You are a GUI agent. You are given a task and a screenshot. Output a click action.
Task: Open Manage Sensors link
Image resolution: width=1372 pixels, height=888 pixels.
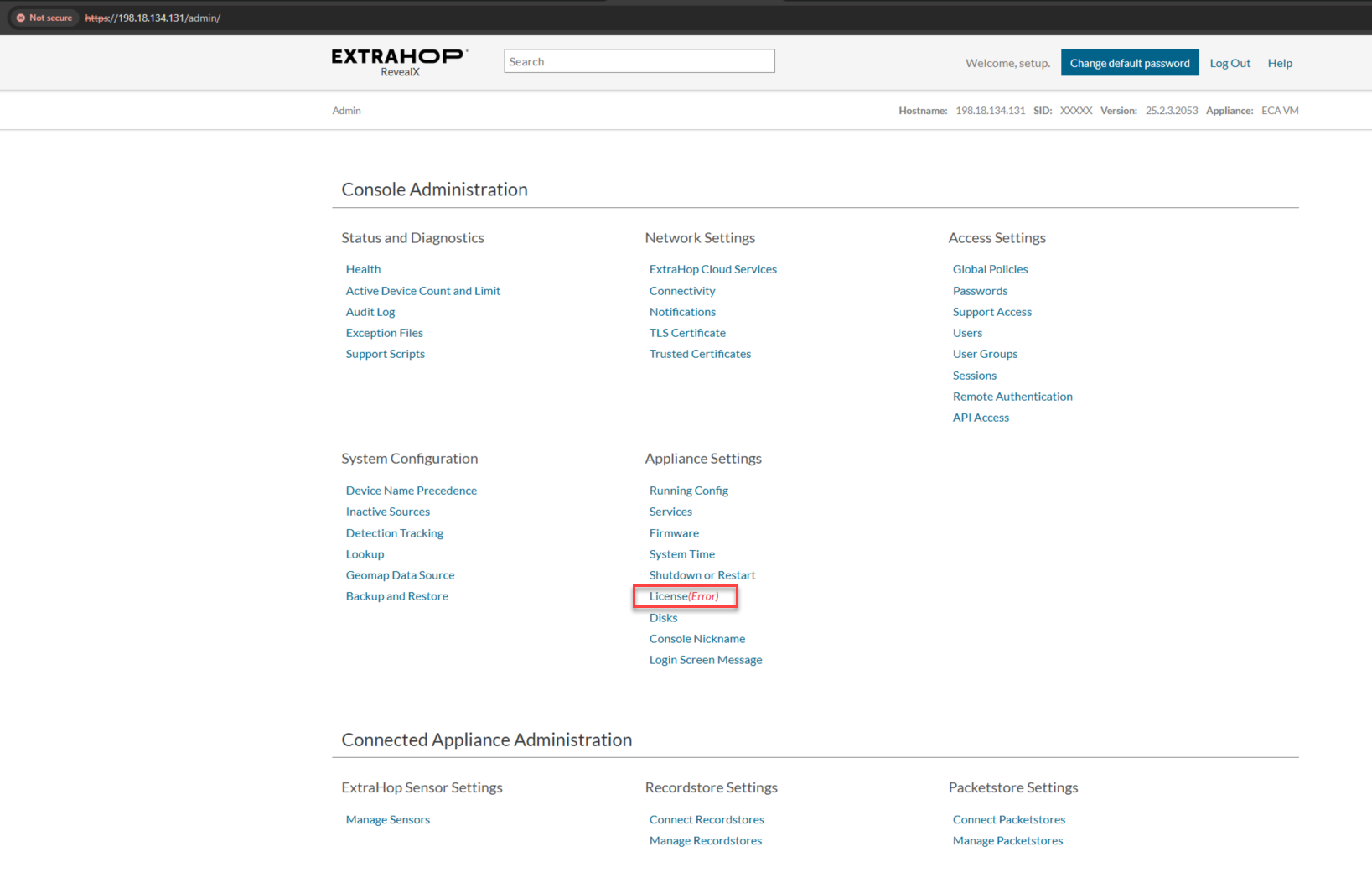pos(388,820)
